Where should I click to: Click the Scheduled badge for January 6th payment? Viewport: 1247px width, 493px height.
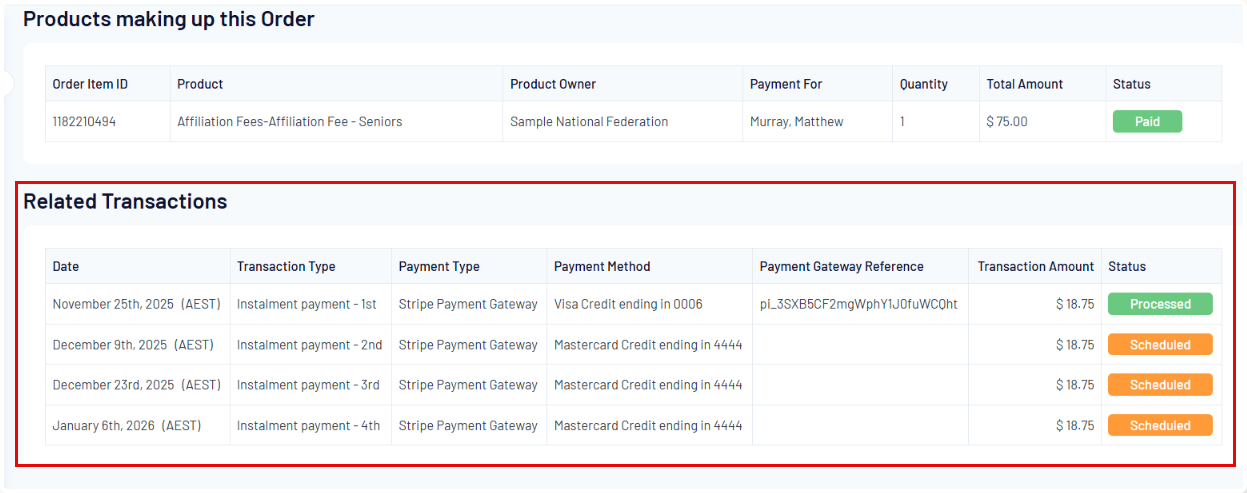click(x=1160, y=425)
